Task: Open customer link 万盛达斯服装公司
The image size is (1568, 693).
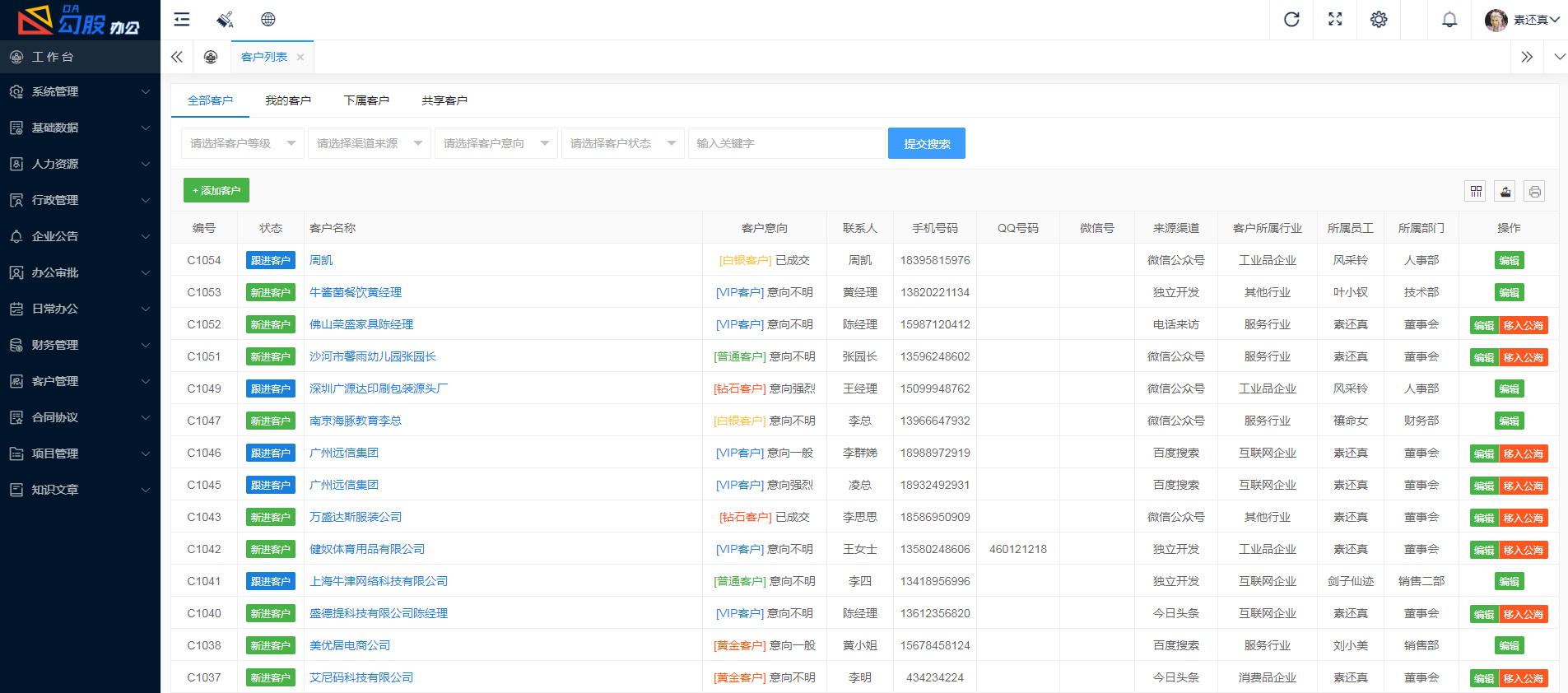Action: pos(356,517)
